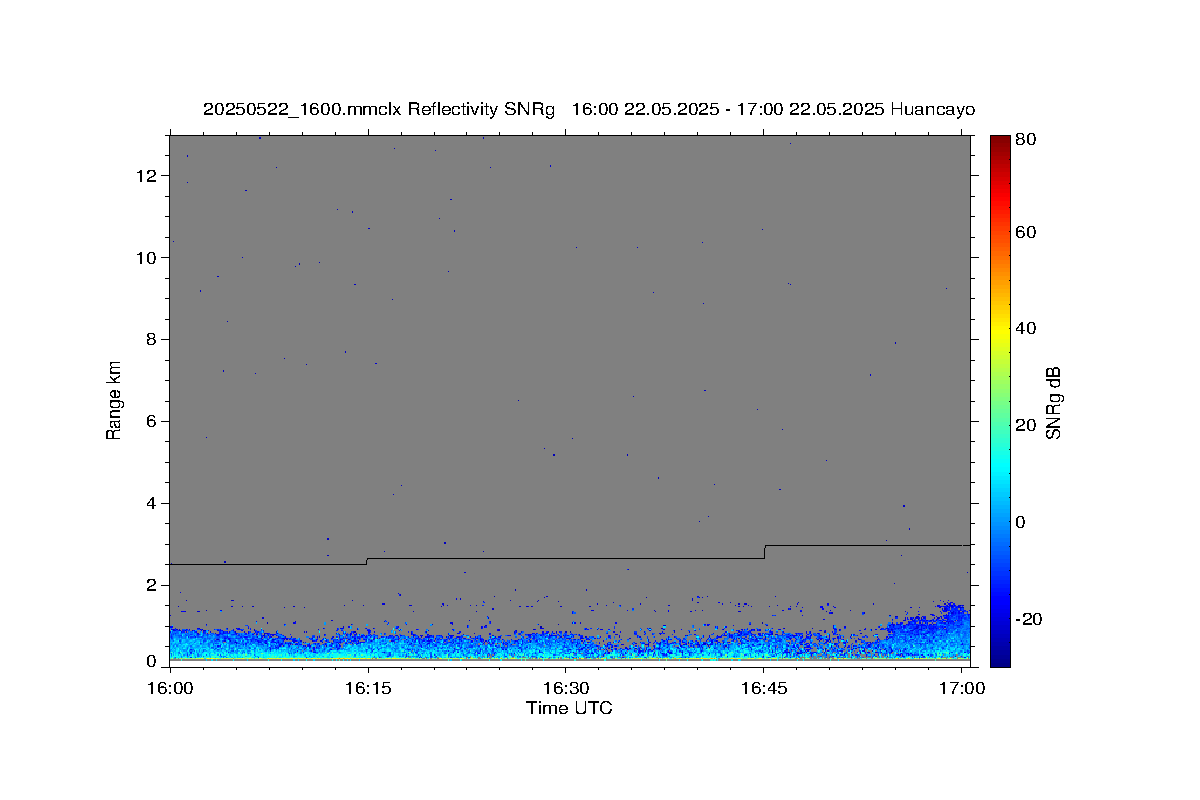Click the black line step near 16:45
The image size is (1200, 800).
(x=765, y=552)
